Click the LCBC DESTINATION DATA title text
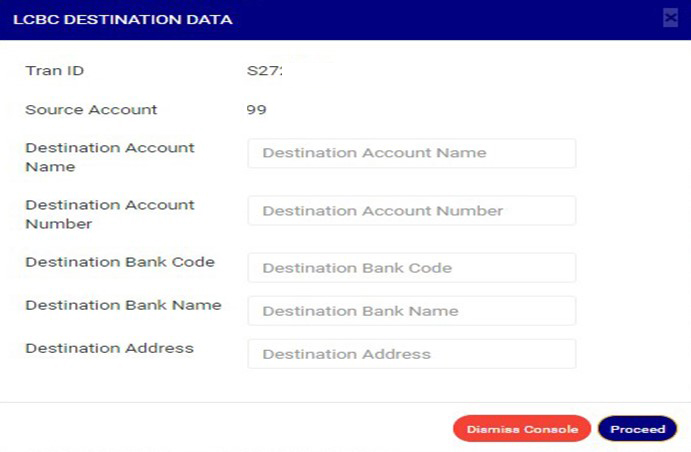 click(x=123, y=19)
